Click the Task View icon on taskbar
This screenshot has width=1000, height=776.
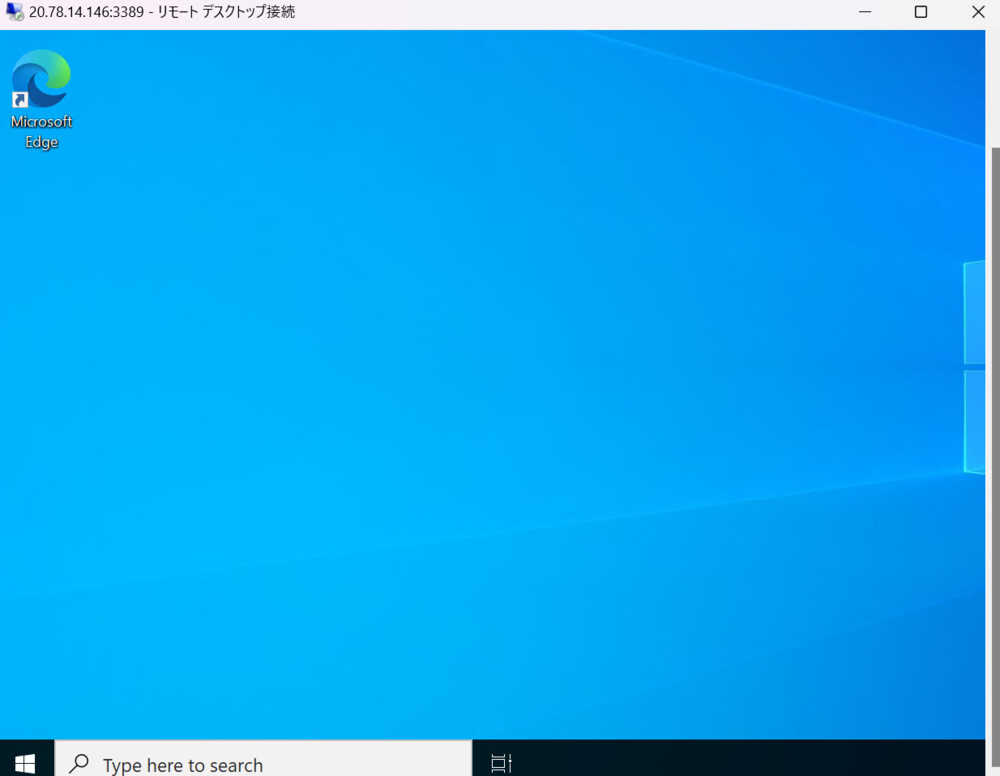pyautogui.click(x=501, y=763)
